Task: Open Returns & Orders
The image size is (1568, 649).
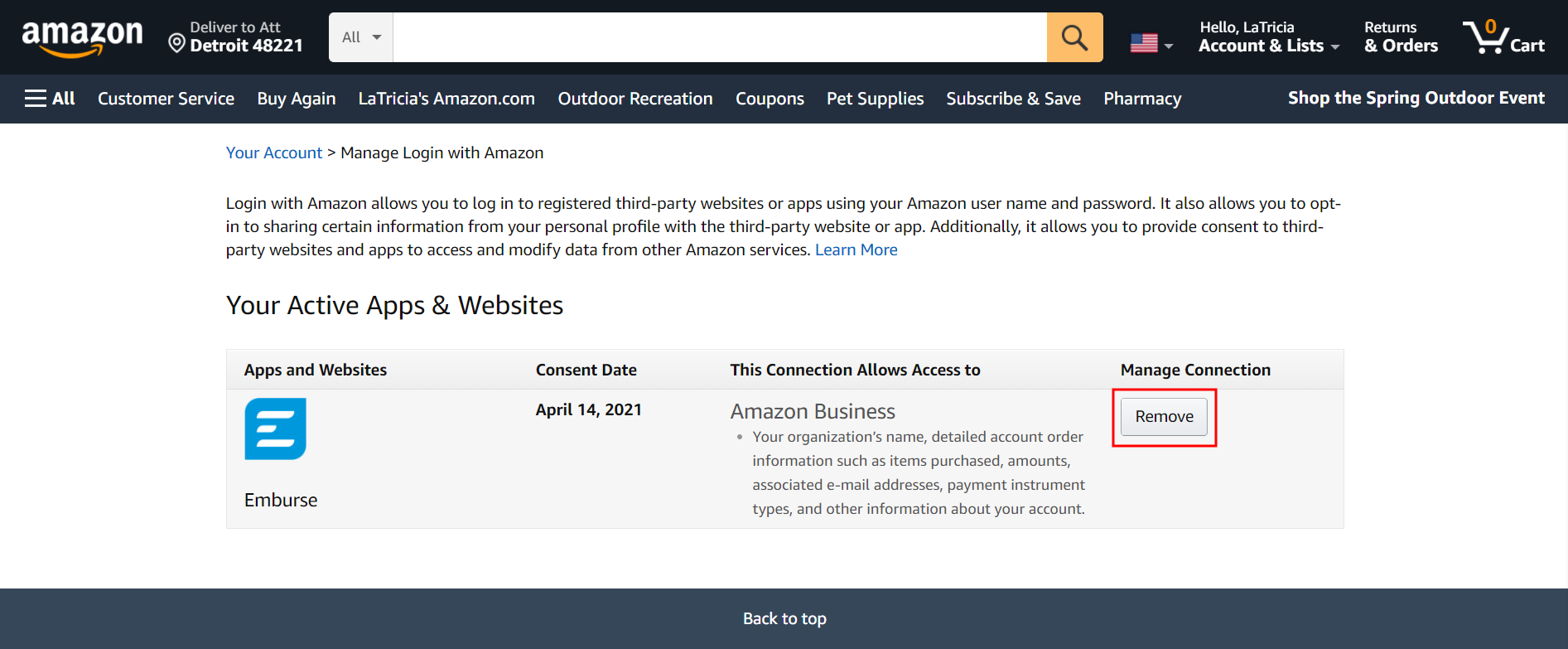Action: click(x=1401, y=37)
